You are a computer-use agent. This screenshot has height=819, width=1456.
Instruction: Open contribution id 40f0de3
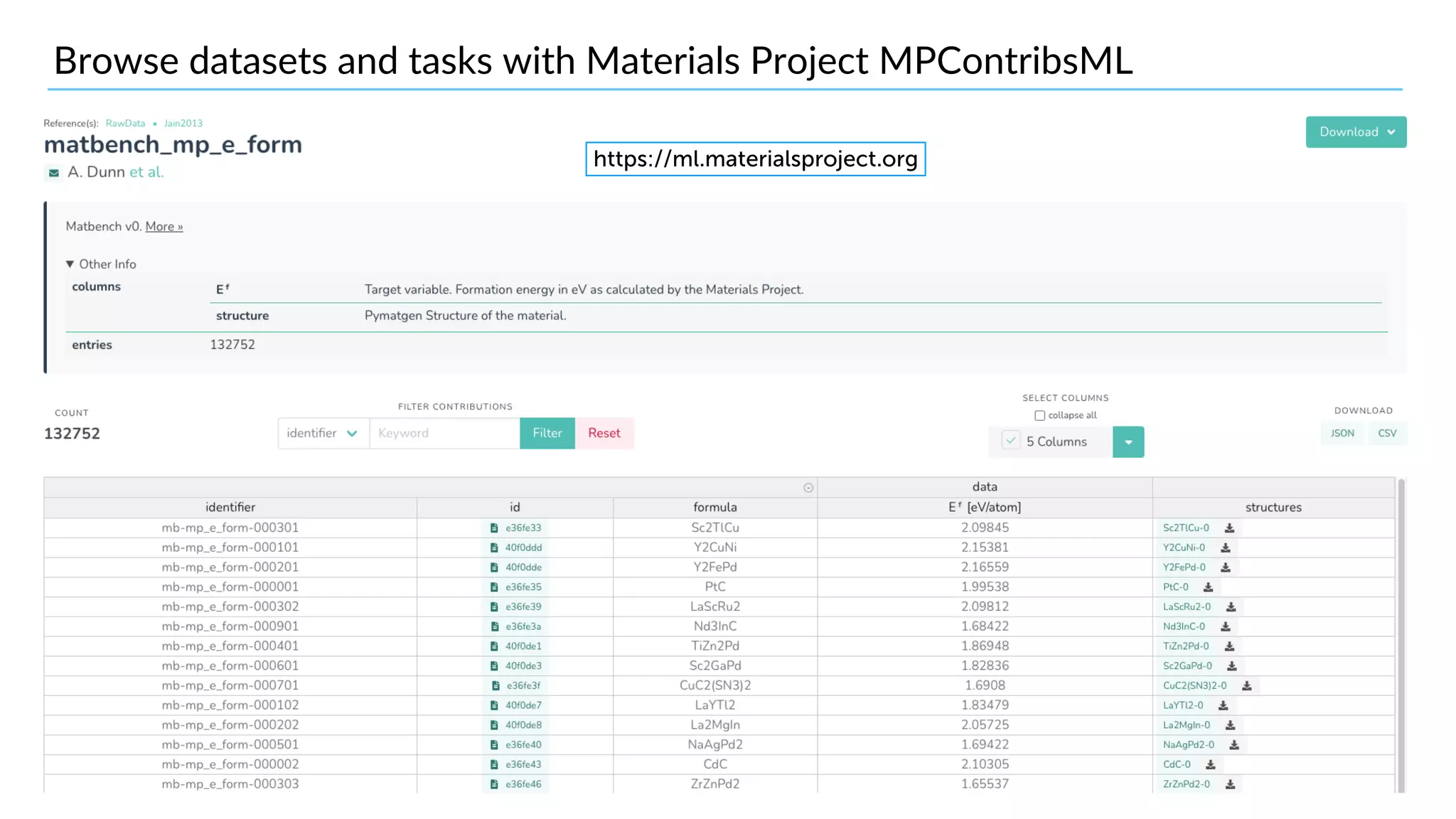coord(523,666)
